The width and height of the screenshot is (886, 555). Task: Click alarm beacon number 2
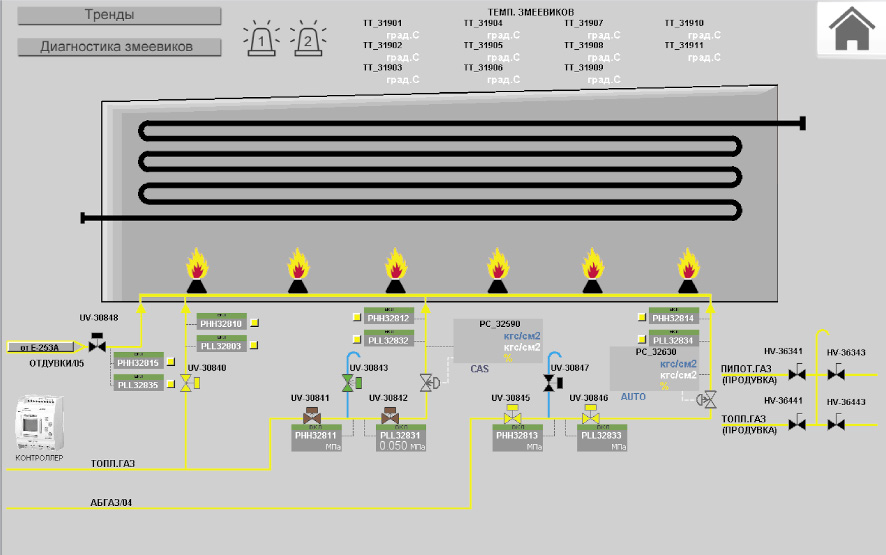pos(308,39)
